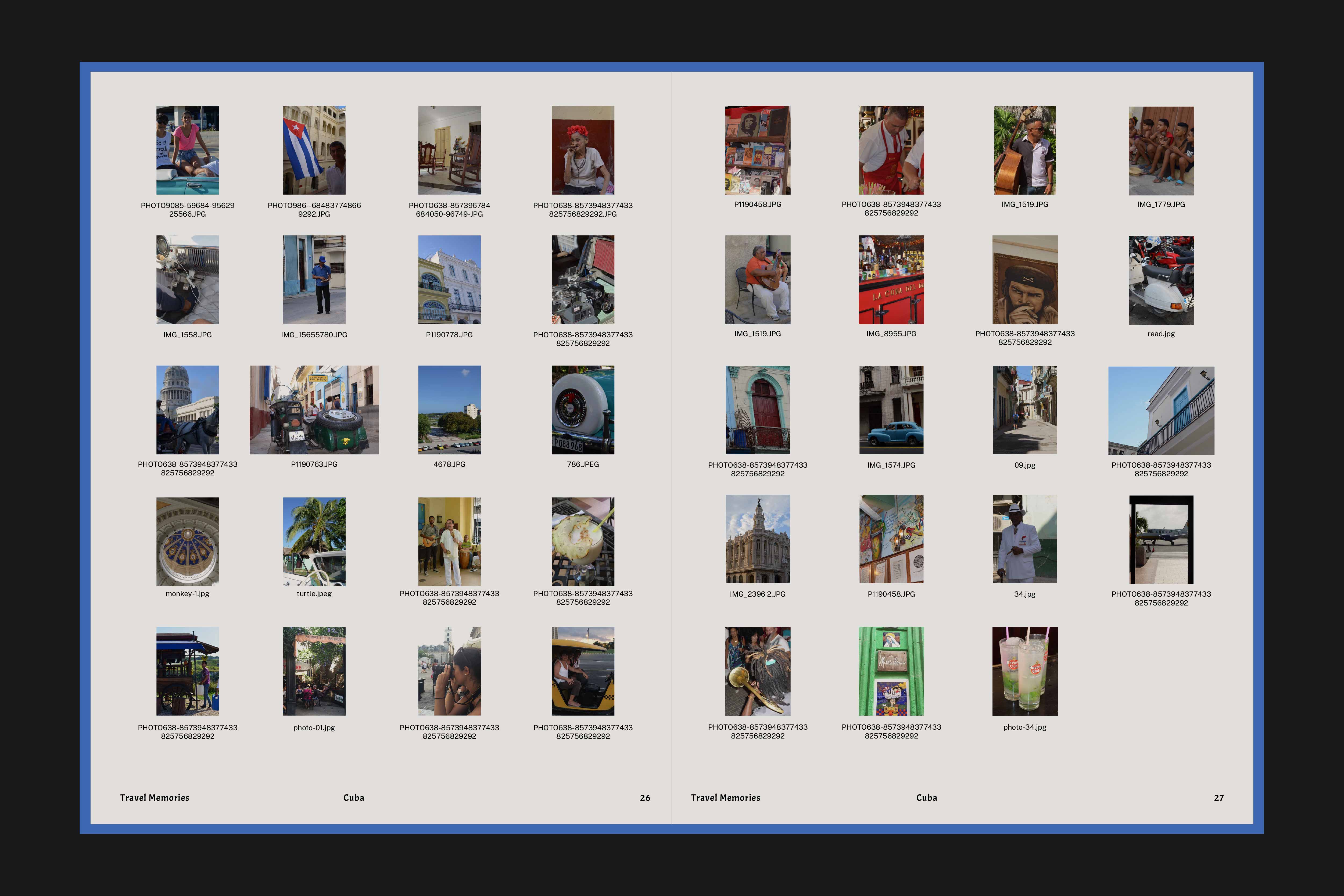The width and height of the screenshot is (1344, 896).
Task: Select the P1190778.JPG filename label
Action: [x=449, y=335]
